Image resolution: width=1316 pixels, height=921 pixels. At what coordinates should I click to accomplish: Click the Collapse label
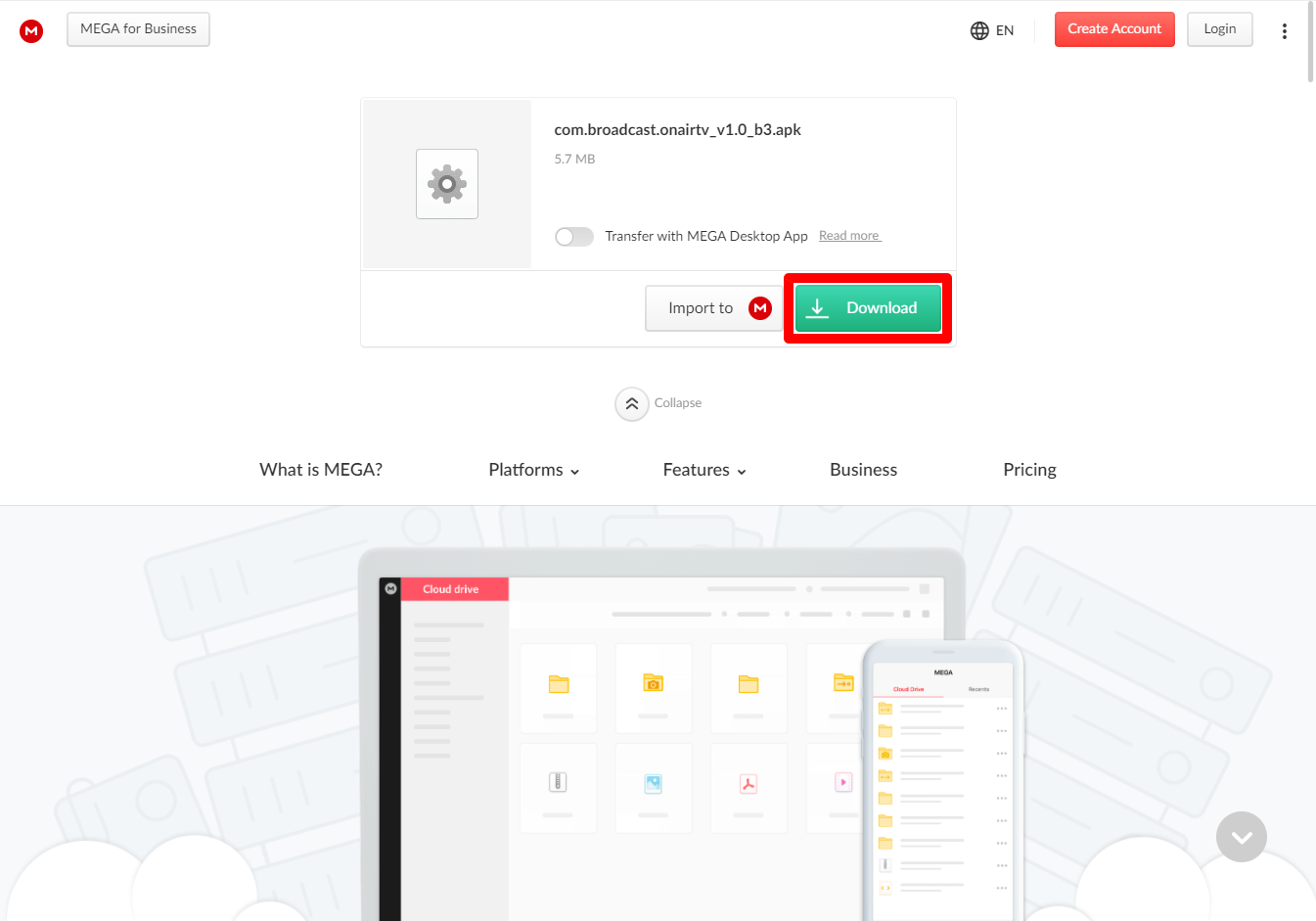(x=678, y=403)
